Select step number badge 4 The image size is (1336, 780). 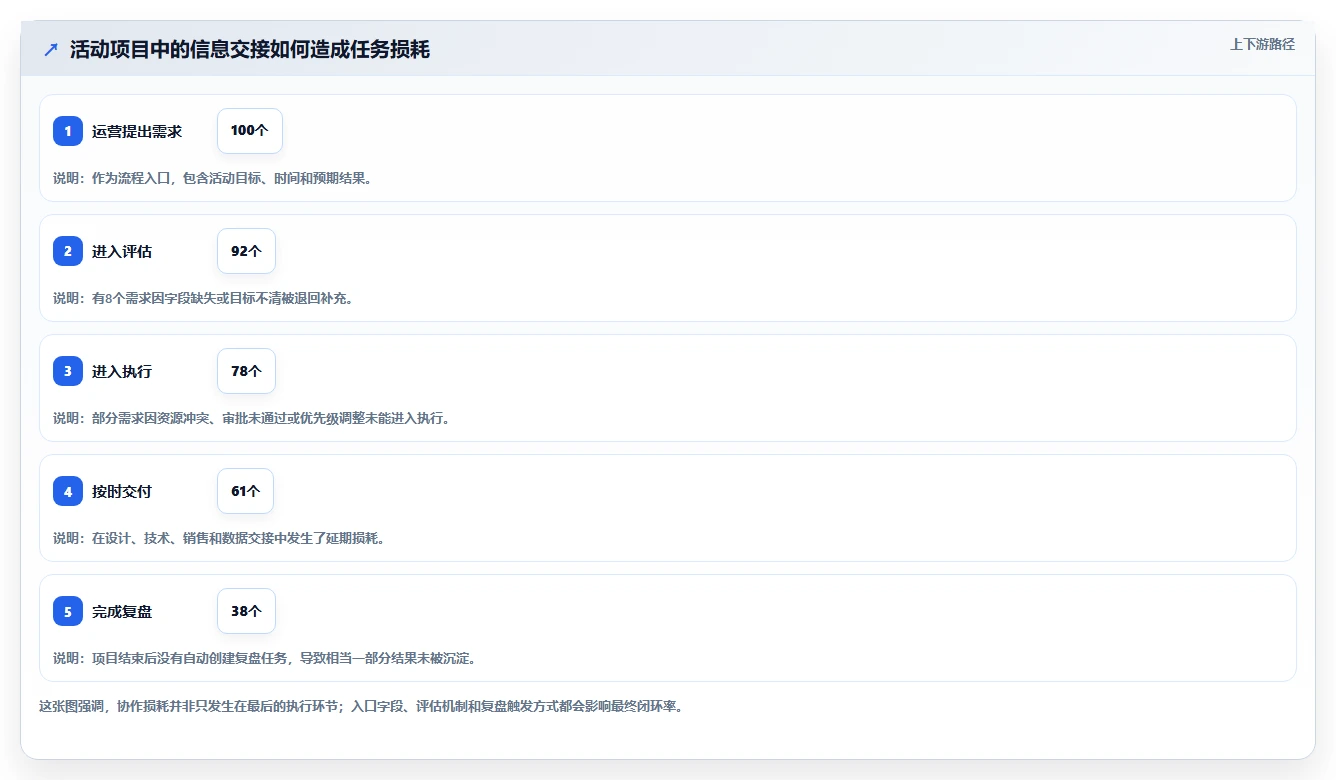tap(68, 491)
